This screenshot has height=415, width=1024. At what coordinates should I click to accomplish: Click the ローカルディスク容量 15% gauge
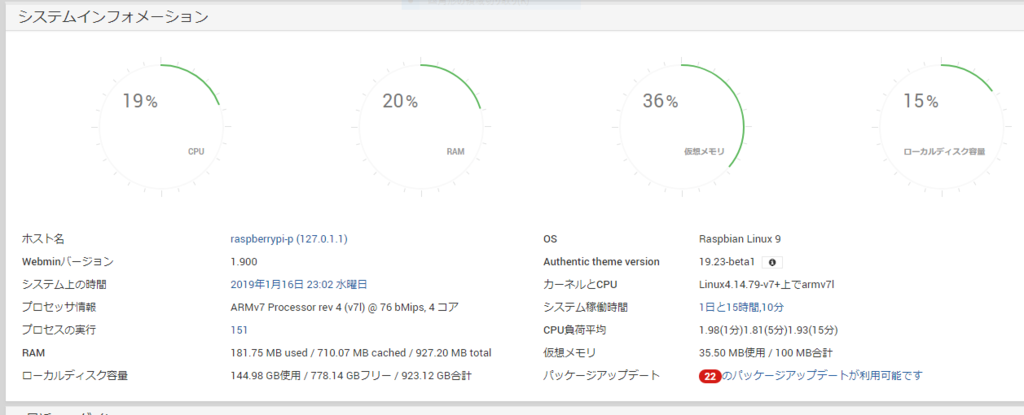[x=942, y=128]
